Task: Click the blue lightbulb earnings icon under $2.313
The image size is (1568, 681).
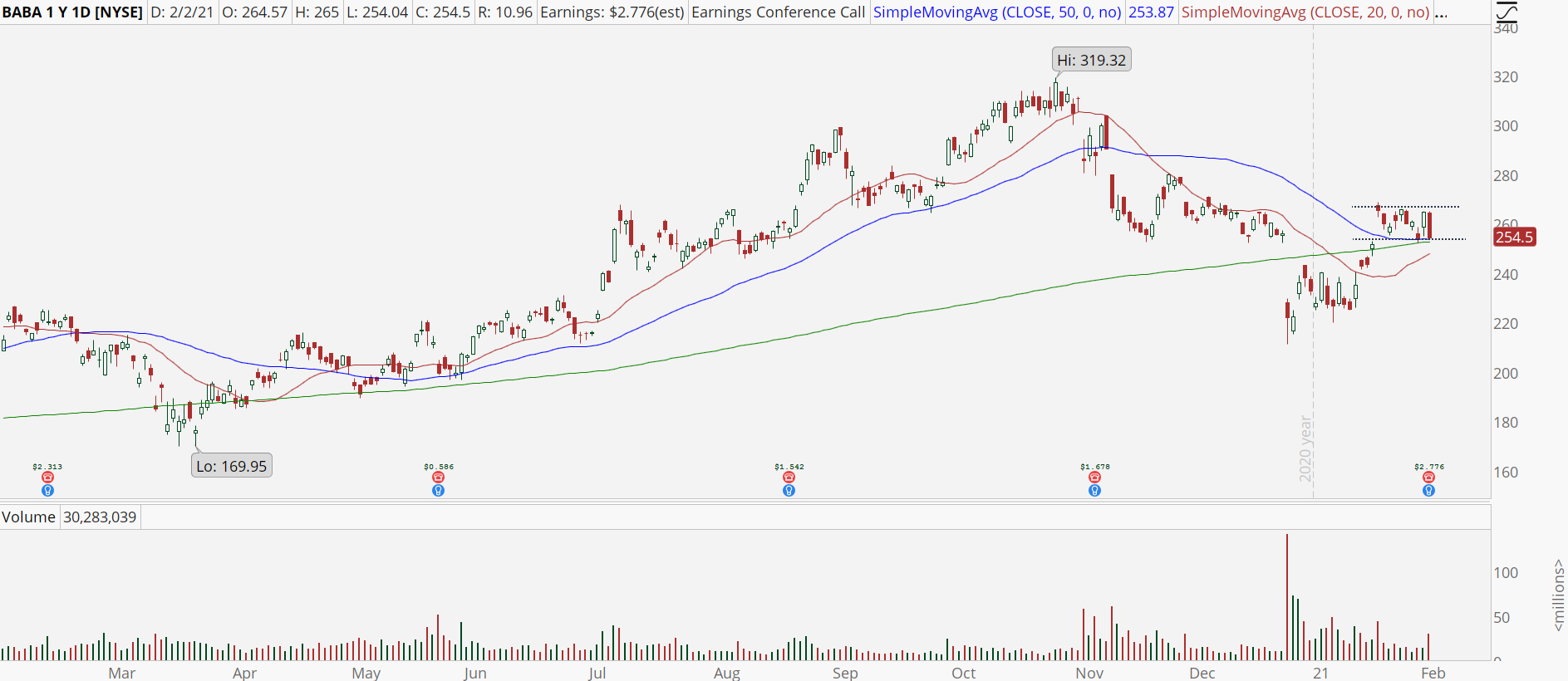Action: 47,491
